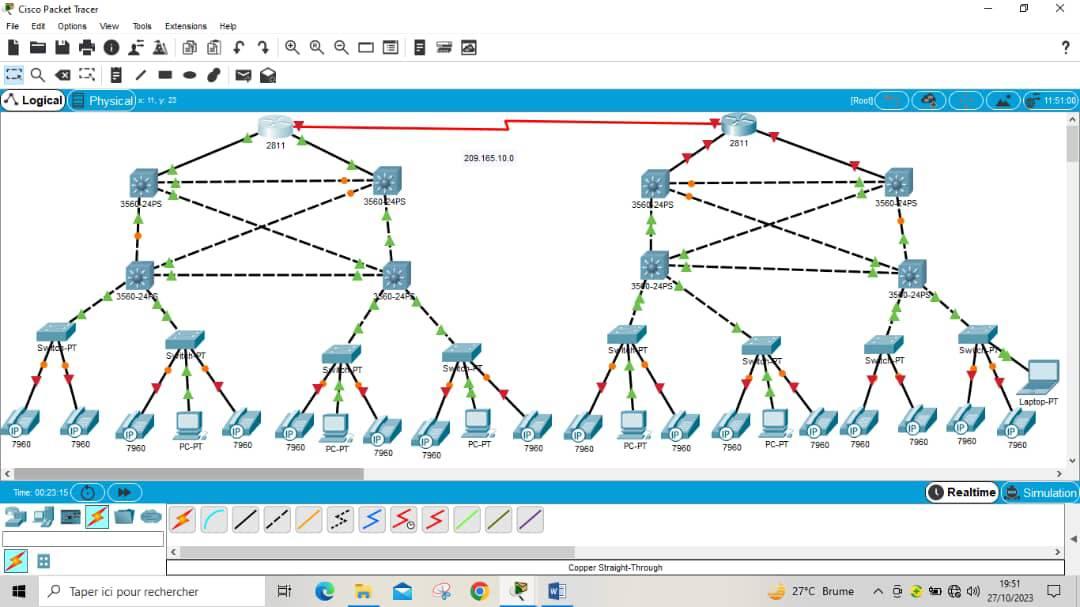Select the orange Fiber cable connection
Image resolution: width=1080 pixels, height=607 pixels.
[309, 519]
